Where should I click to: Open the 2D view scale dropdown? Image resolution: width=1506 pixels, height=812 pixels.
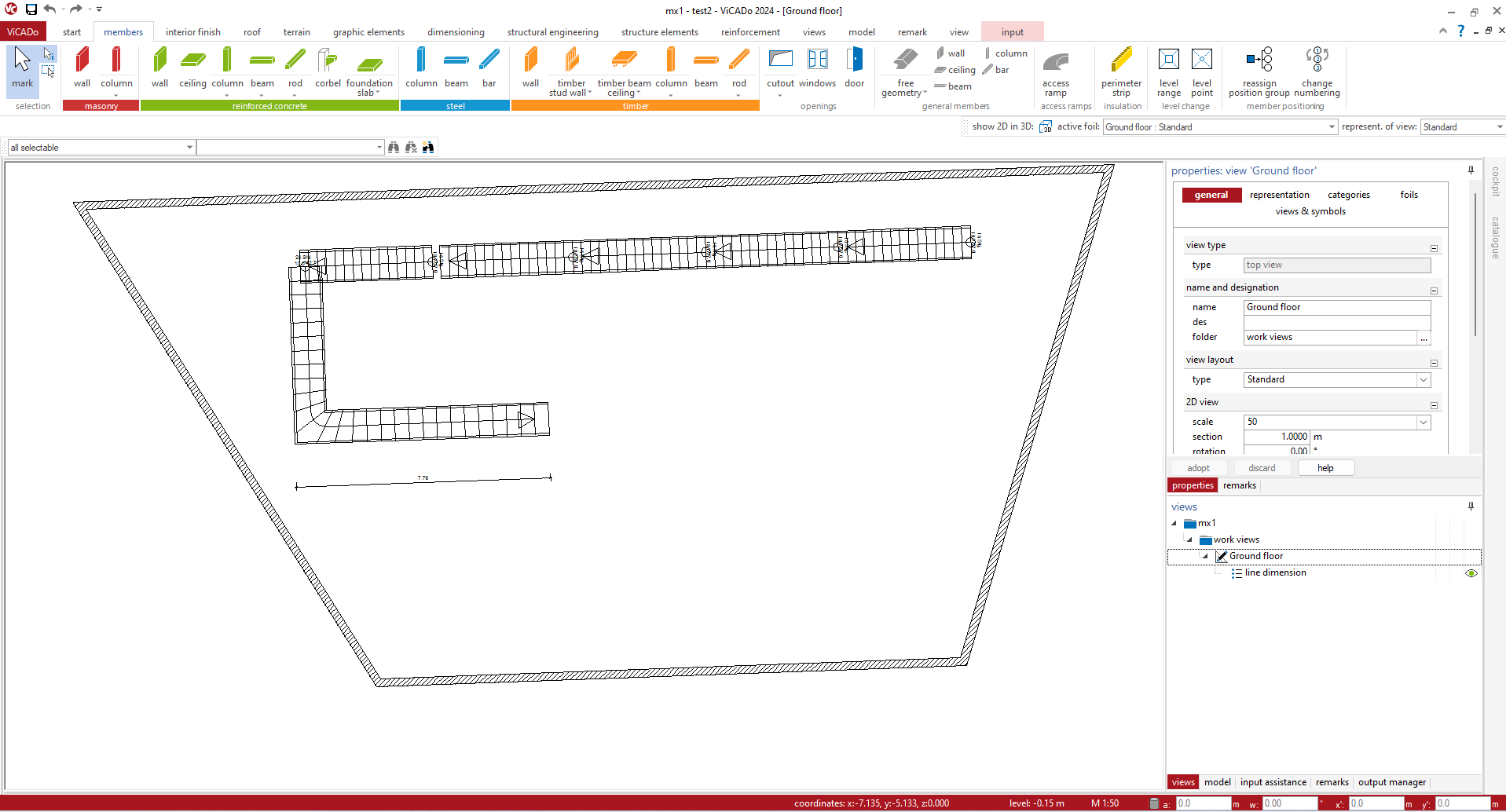[x=1423, y=422]
